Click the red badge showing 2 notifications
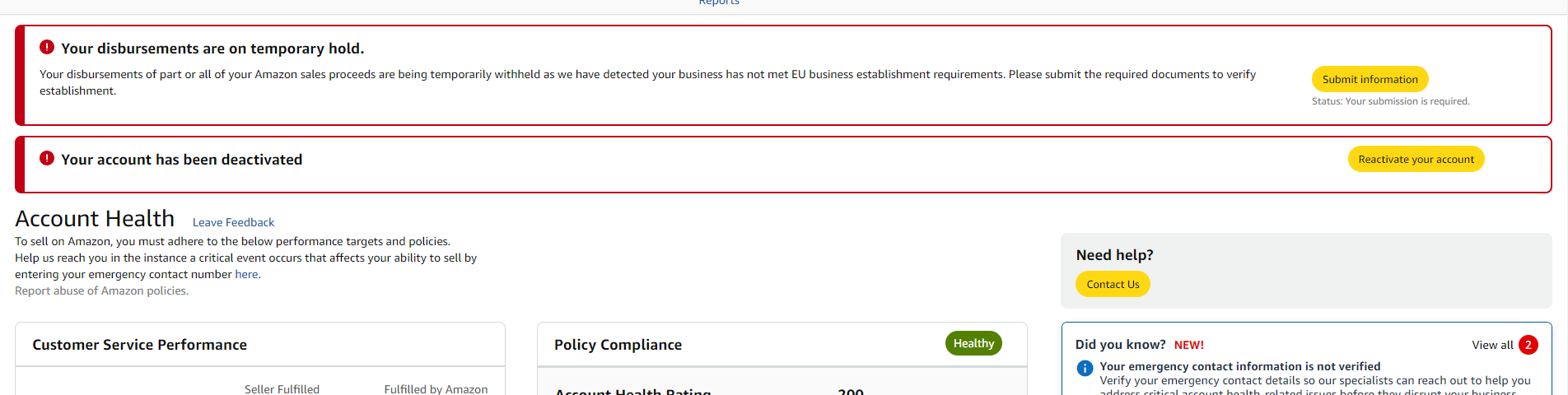This screenshot has width=1568, height=395. coord(1528,345)
